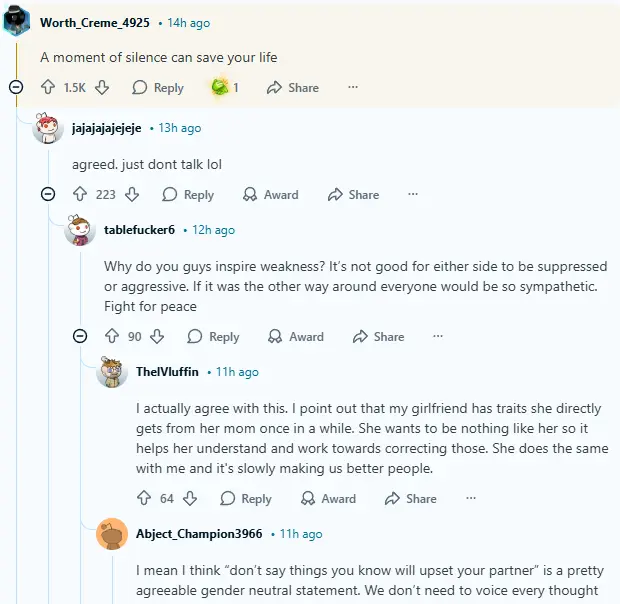The width and height of the screenshot is (620, 604).
Task: Upvote Worth_Creme_4925's comment
Action: click(47, 88)
